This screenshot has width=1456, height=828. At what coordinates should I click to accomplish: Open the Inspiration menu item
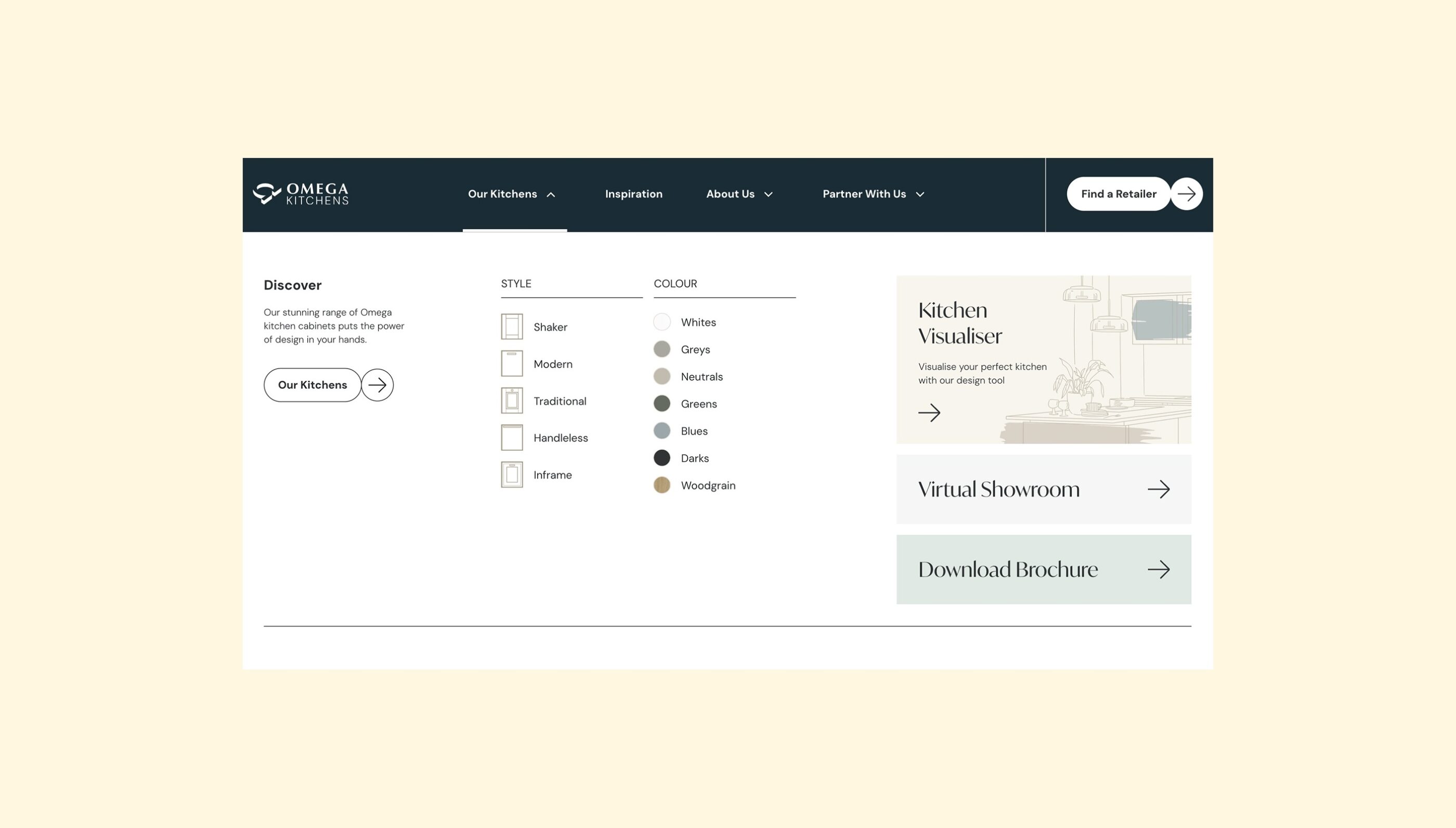(x=633, y=194)
